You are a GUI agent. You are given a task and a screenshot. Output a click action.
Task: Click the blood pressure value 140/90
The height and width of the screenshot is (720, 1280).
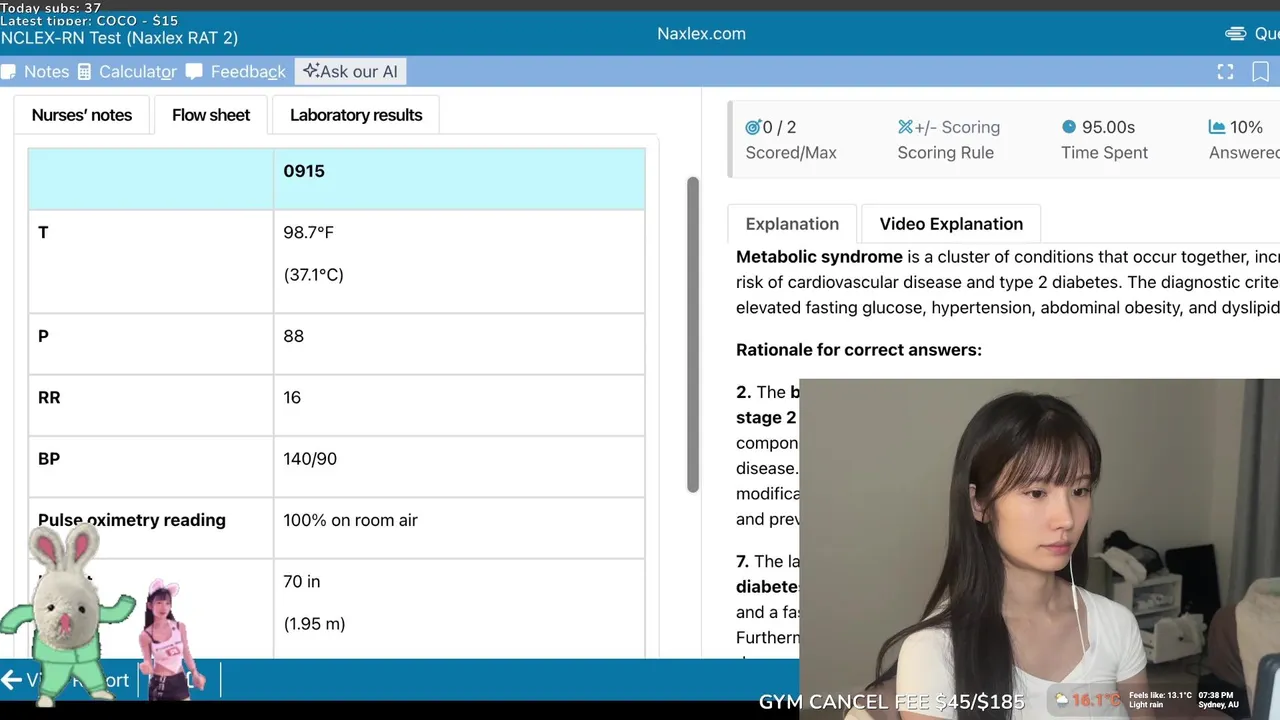coord(310,459)
